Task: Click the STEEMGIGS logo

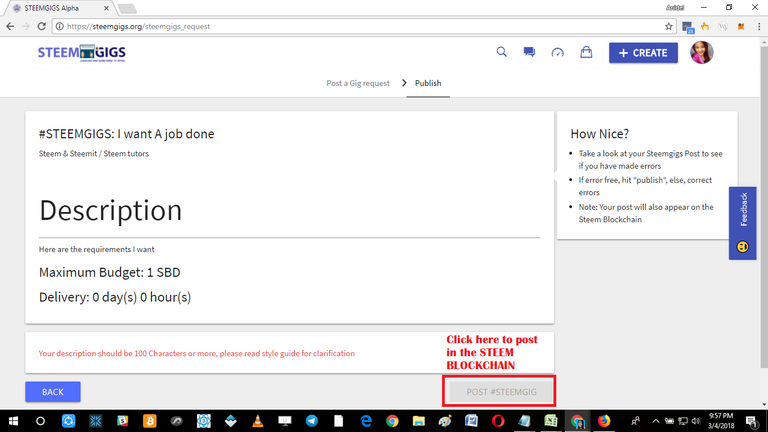Action: click(82, 53)
